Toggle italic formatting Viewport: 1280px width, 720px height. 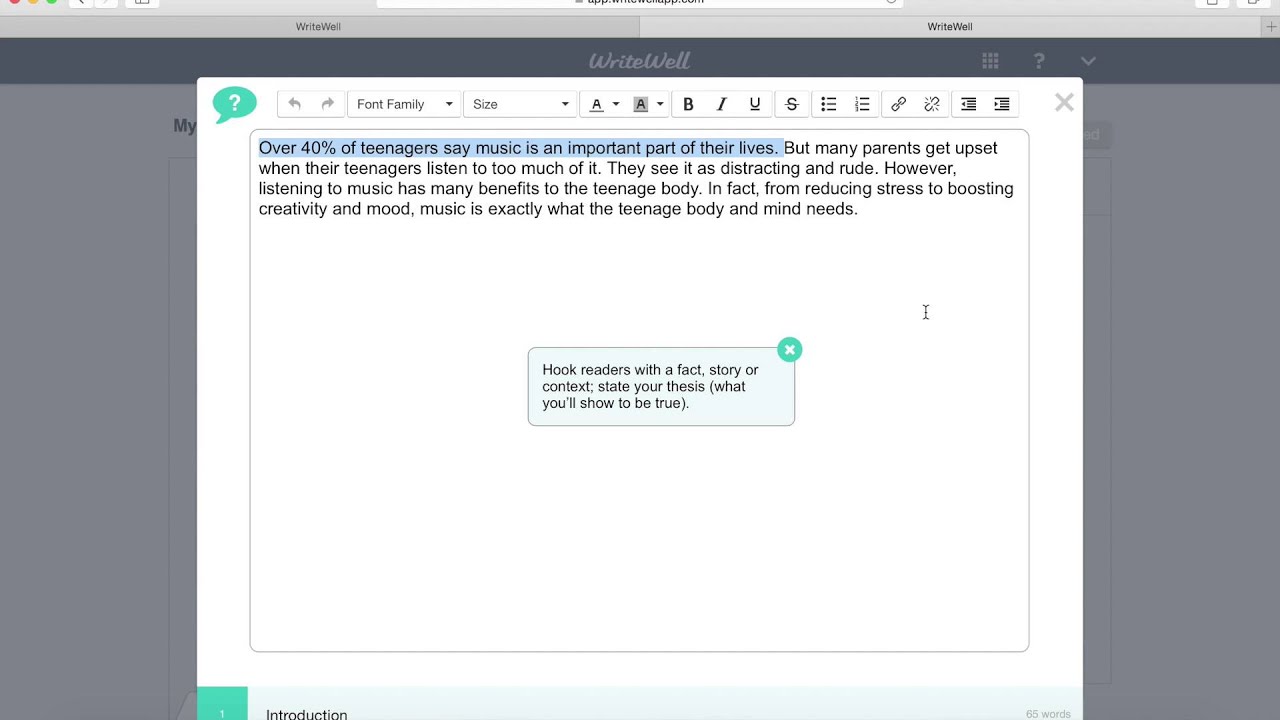click(721, 104)
